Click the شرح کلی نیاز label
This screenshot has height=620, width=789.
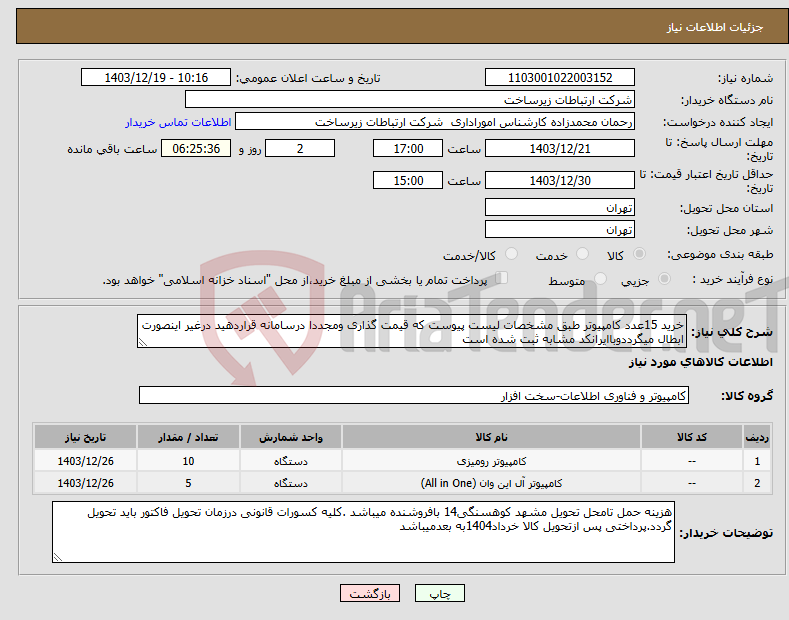point(732,332)
